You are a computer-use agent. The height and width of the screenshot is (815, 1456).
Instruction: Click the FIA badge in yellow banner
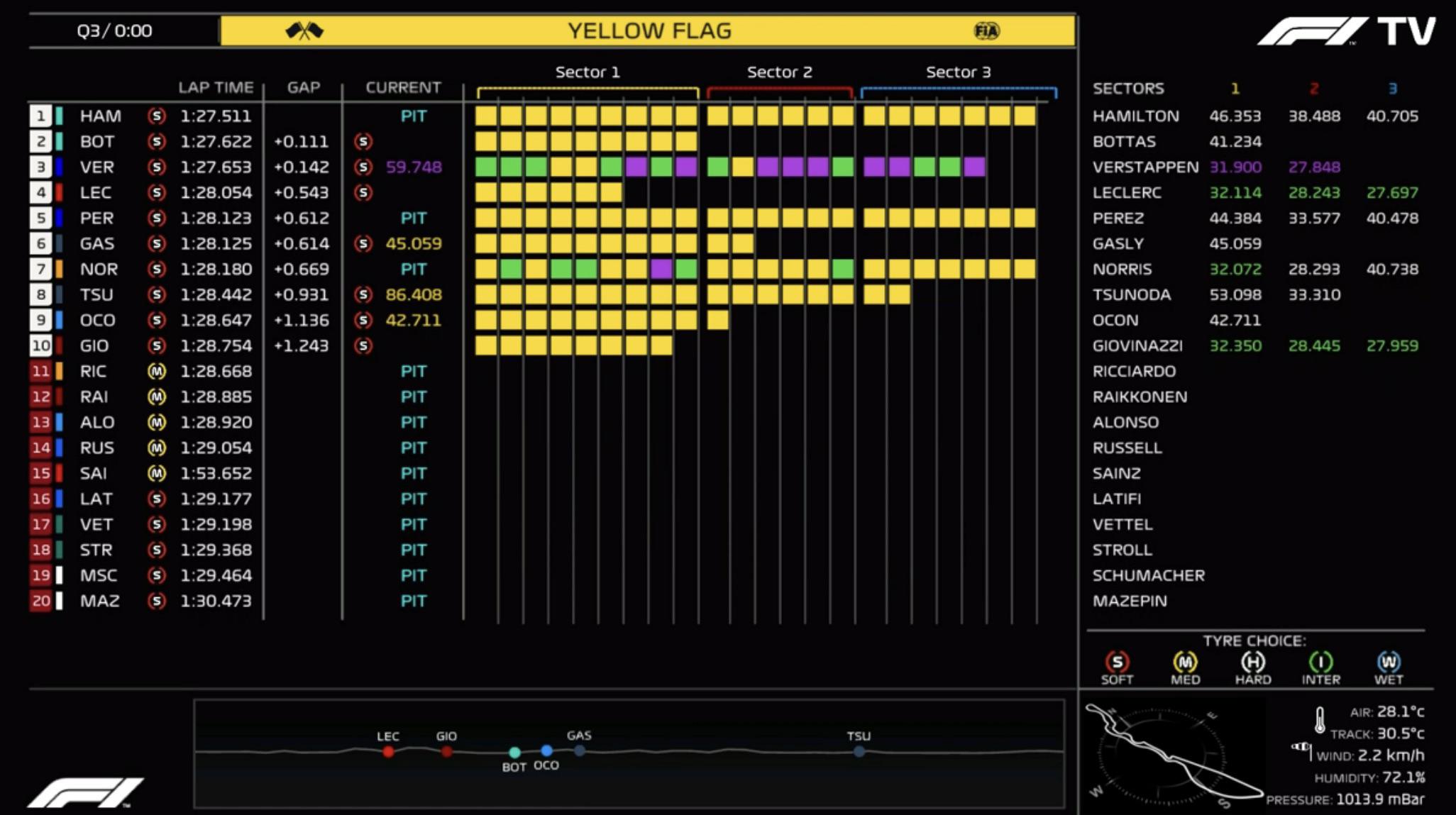[986, 31]
